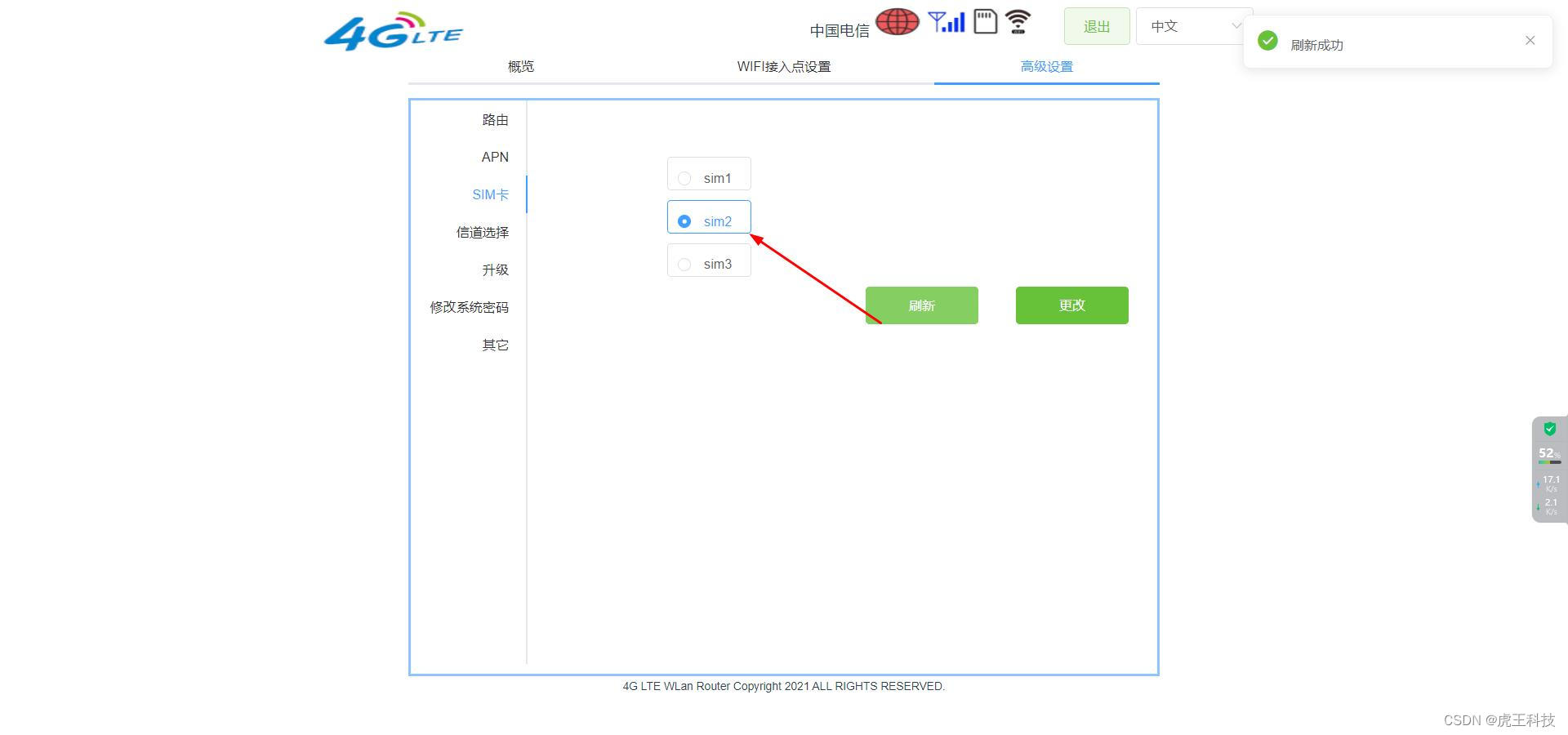The width and height of the screenshot is (1568, 735).
Task: Switch to the WIFI接入点设置 tab
Action: (783, 67)
